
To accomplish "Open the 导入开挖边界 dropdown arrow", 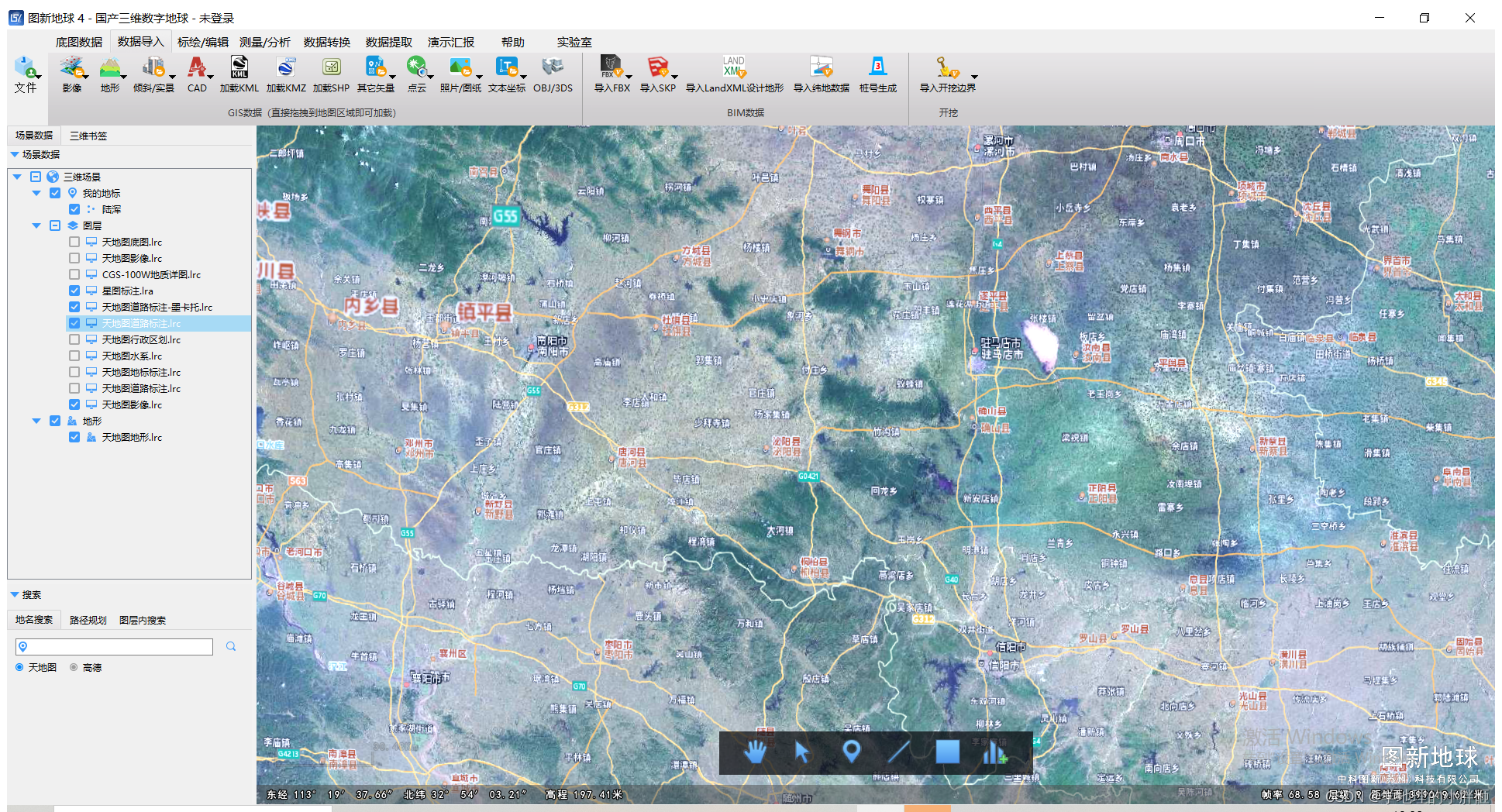I will [x=974, y=77].
